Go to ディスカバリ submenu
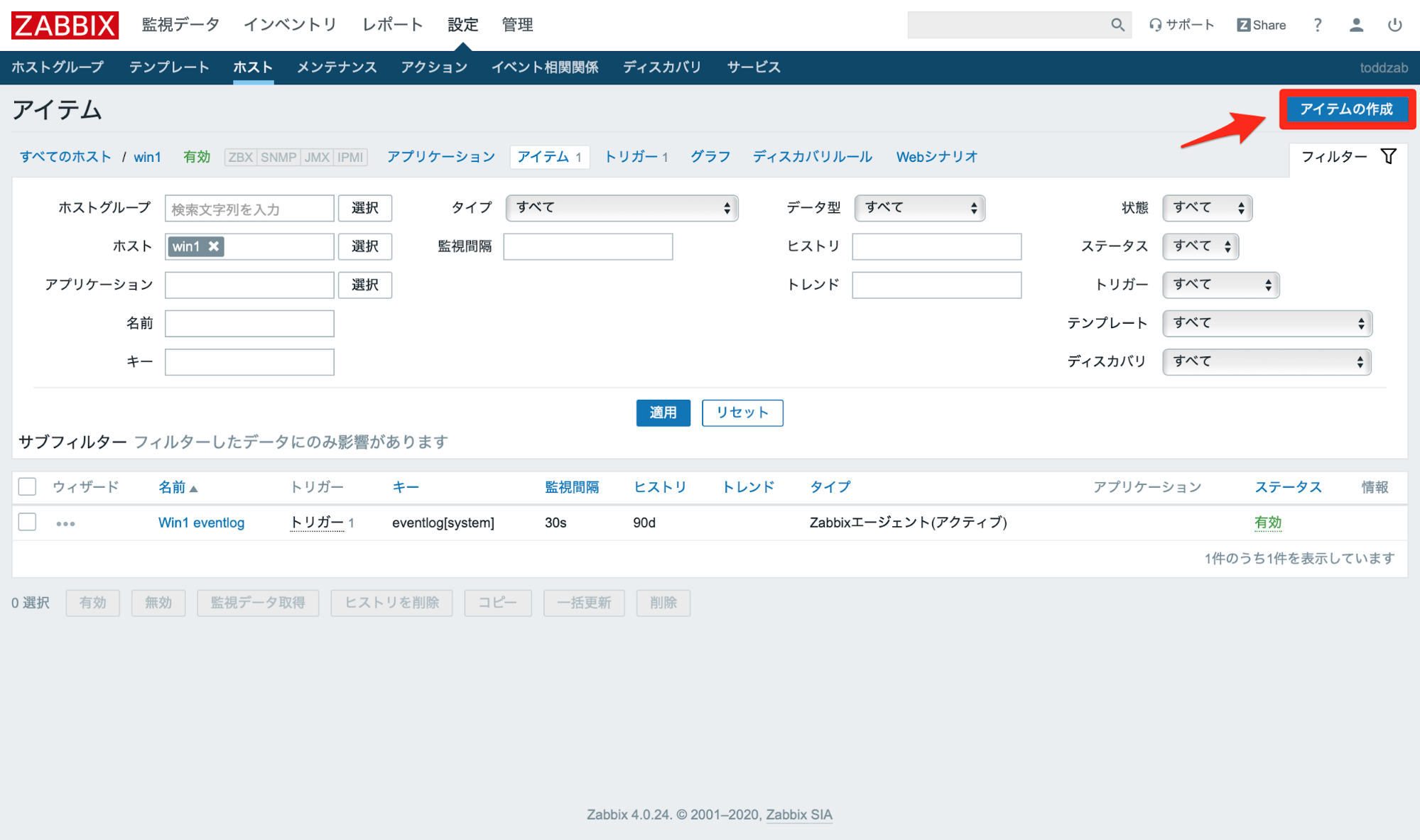Image resolution: width=1420 pixels, height=840 pixels. click(x=662, y=67)
